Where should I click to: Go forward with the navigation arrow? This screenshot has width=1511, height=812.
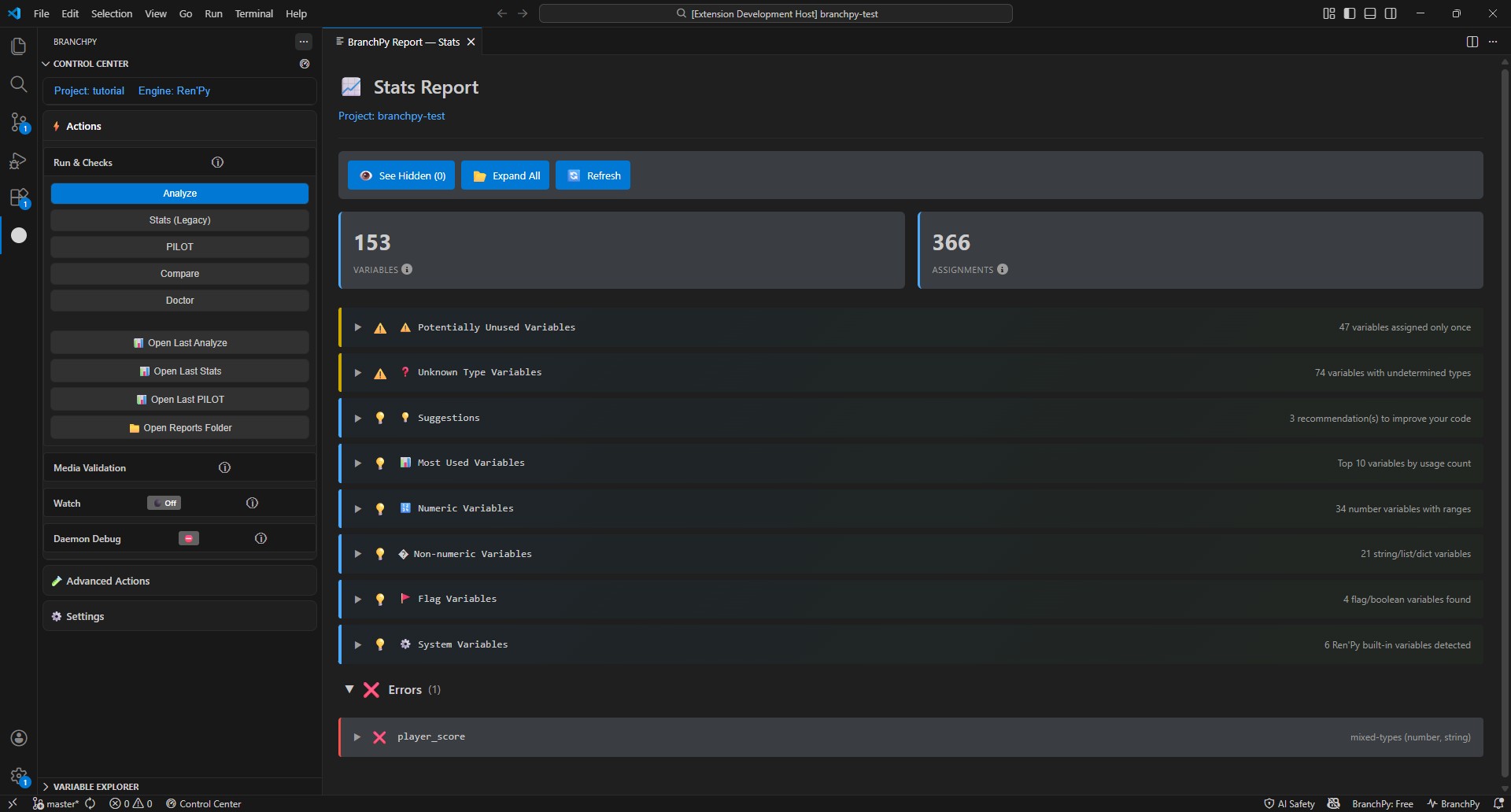[523, 13]
